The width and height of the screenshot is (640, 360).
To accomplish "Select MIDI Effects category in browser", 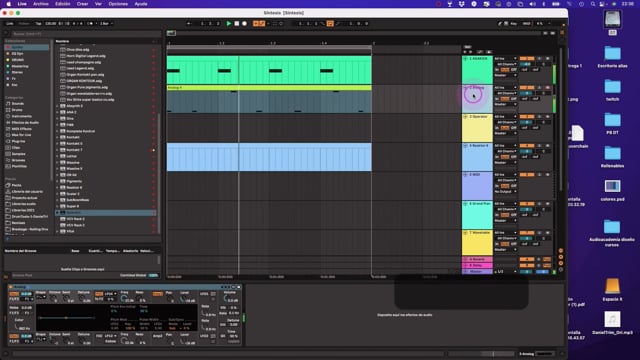I will 22,129.
